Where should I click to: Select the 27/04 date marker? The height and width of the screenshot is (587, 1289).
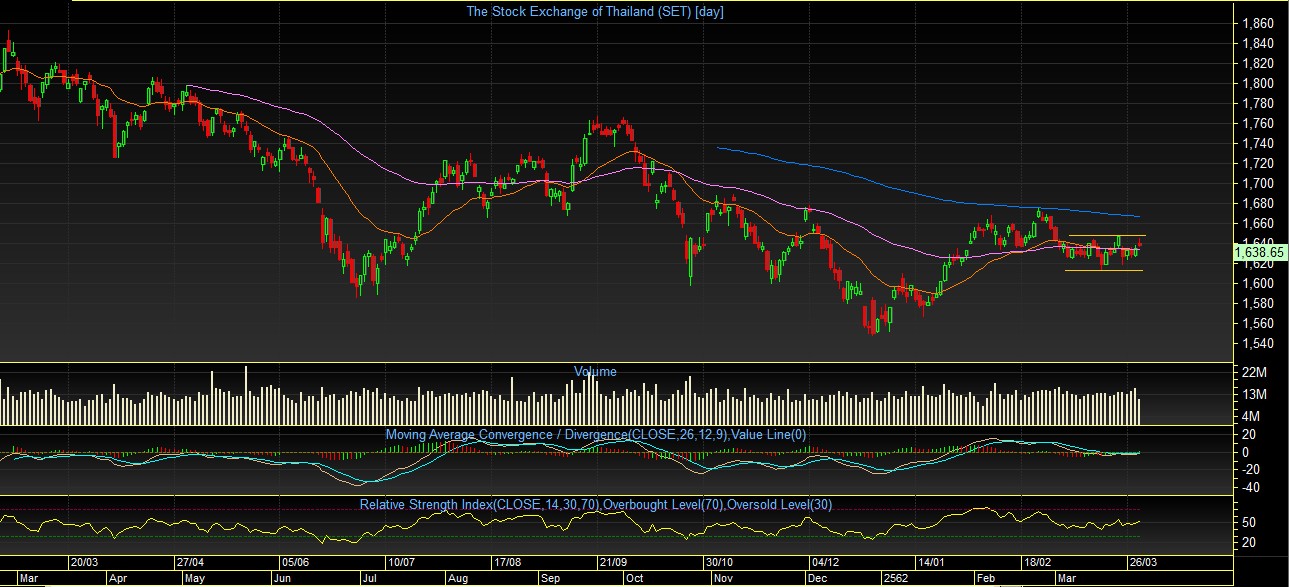190,562
